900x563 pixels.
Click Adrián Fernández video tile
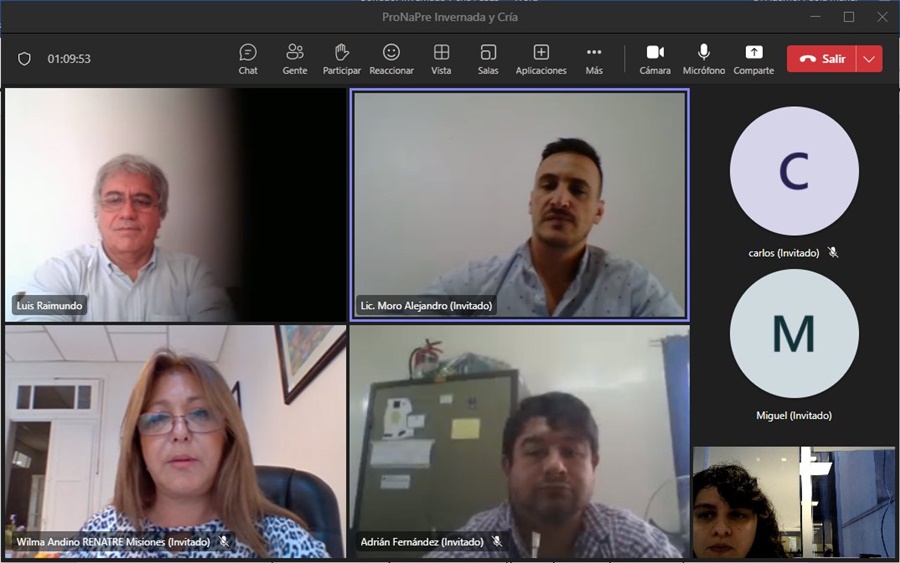click(519, 440)
